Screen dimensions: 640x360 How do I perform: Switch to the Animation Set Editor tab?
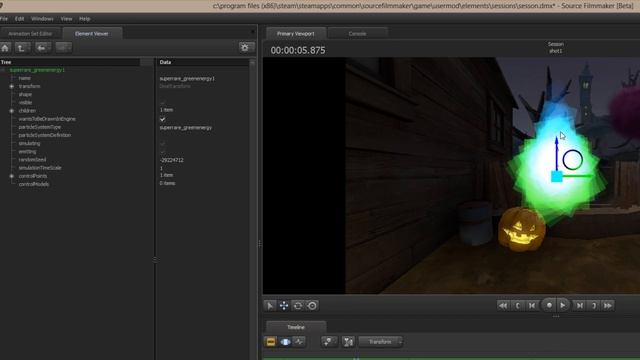[x=30, y=33]
